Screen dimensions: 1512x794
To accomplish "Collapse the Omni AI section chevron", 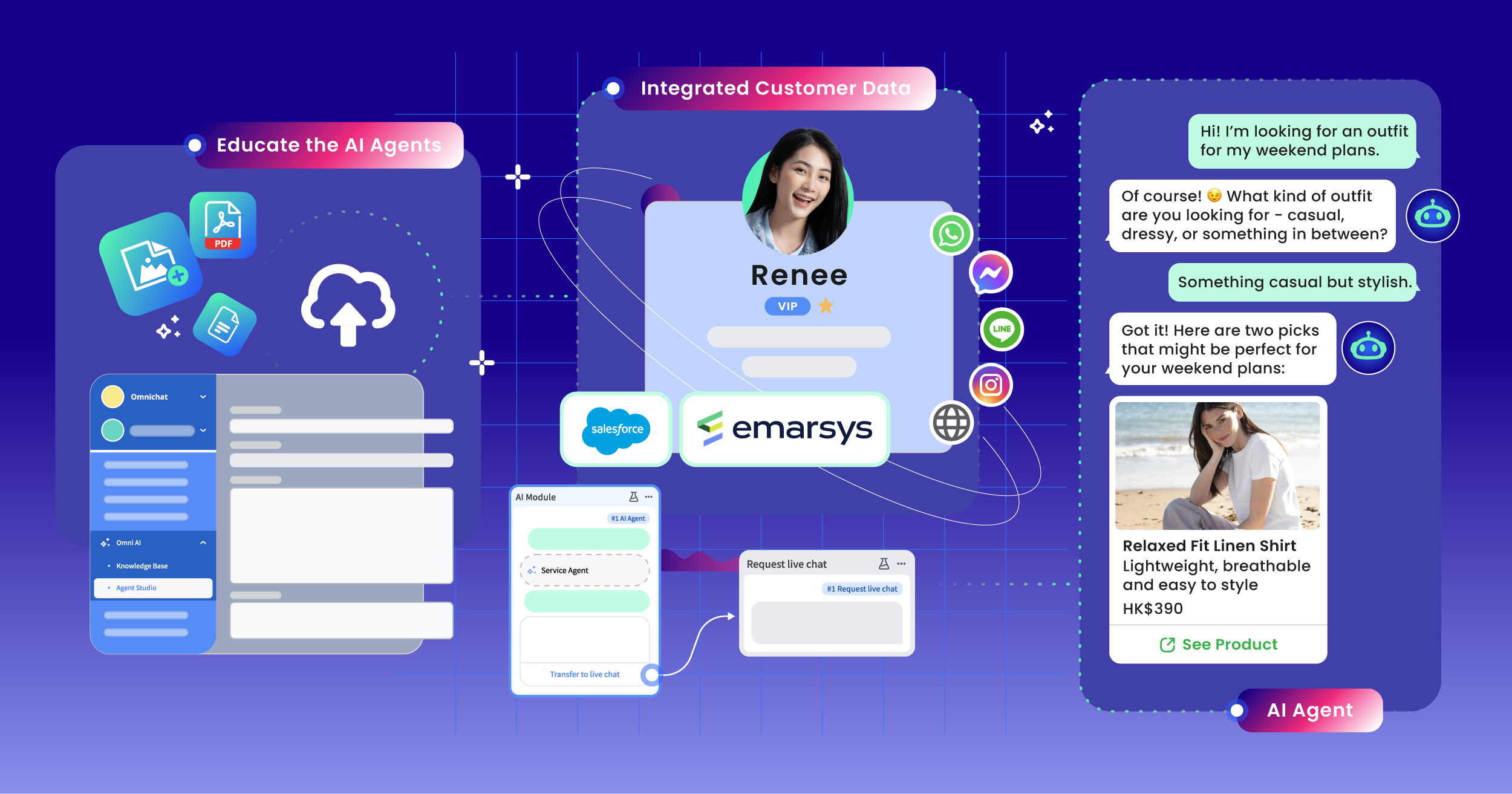I will [203, 542].
